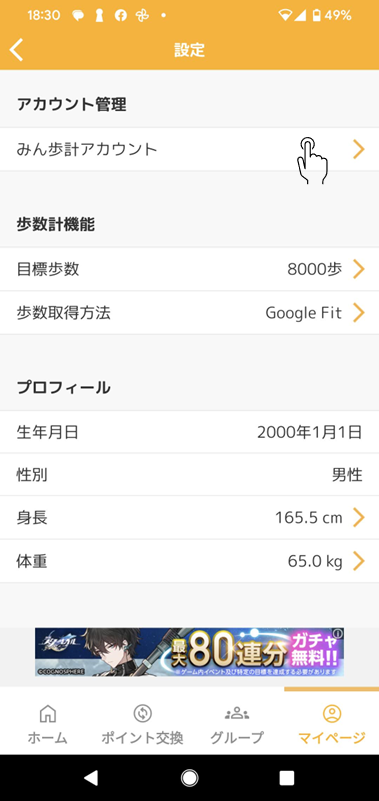Tap the 目標歩数 label
This screenshot has height=801, width=379.
pyautogui.click(x=48, y=269)
